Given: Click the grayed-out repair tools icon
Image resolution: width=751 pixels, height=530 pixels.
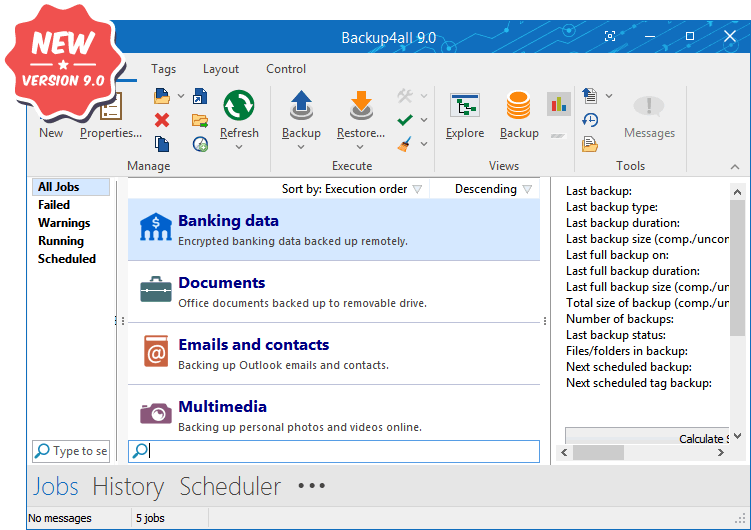Looking at the screenshot, I should click(405, 96).
